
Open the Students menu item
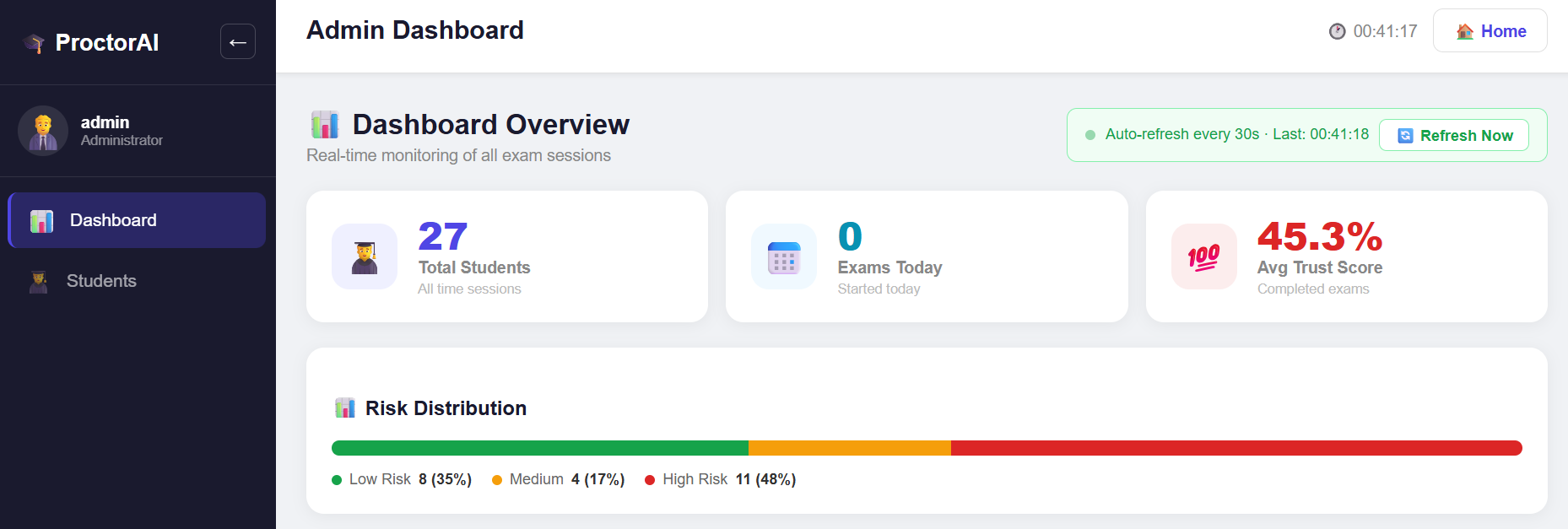click(137, 281)
